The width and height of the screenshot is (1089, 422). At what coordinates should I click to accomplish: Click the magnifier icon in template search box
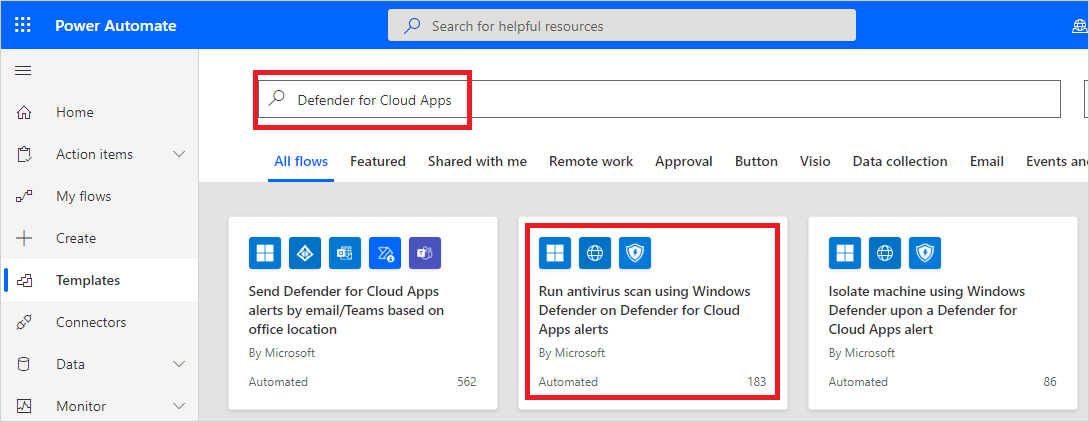[x=277, y=99]
